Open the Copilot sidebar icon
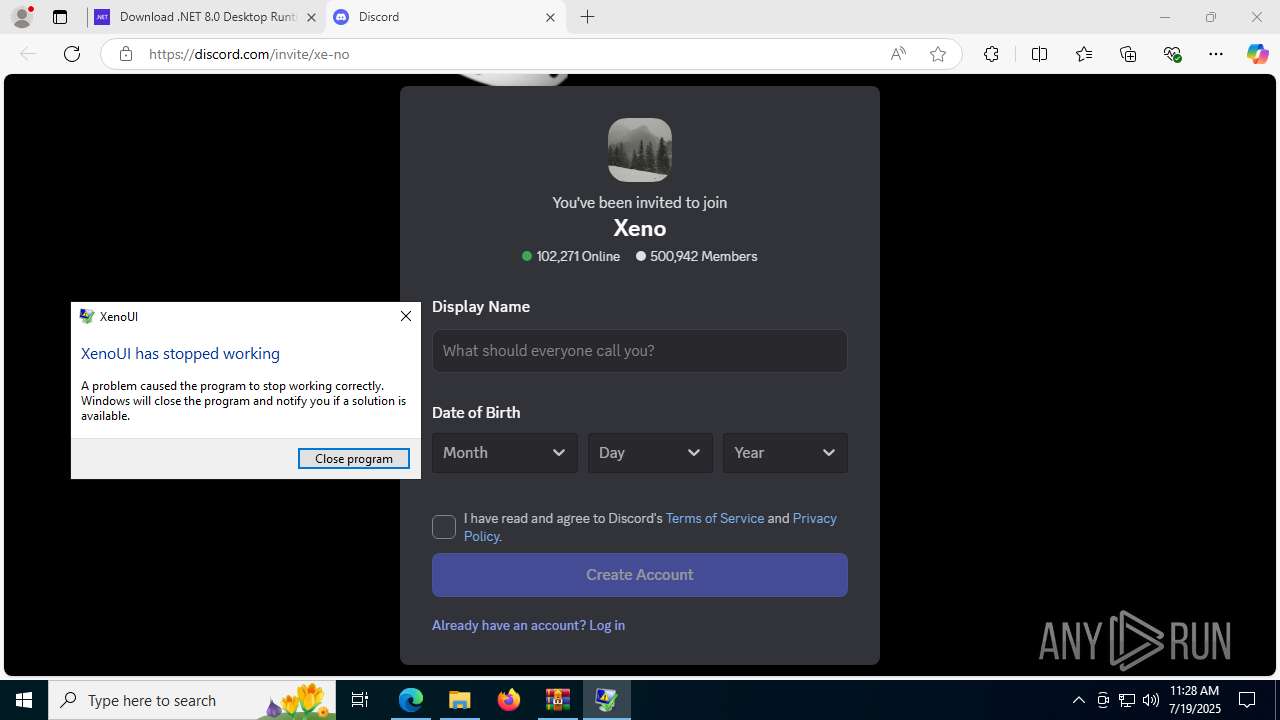Image resolution: width=1280 pixels, height=720 pixels. pyautogui.click(x=1257, y=54)
